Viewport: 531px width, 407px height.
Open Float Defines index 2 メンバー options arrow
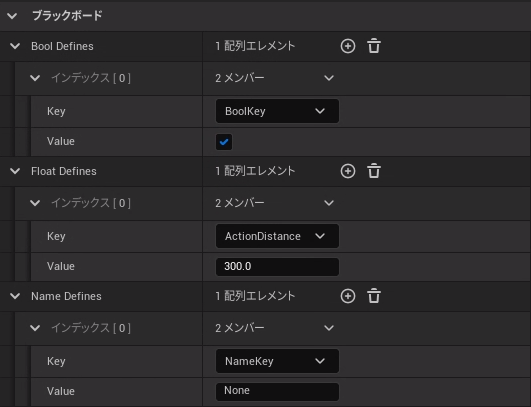[329, 203]
